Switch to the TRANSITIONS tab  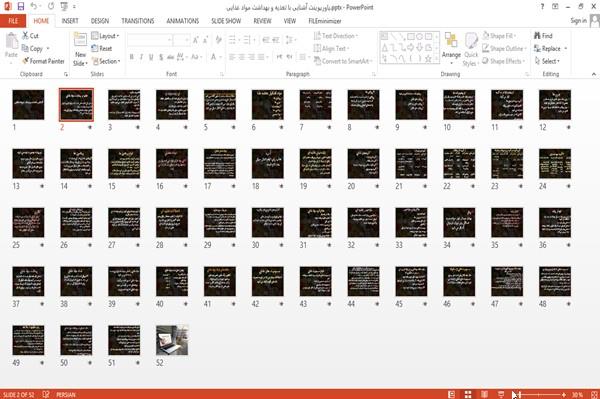(138, 21)
